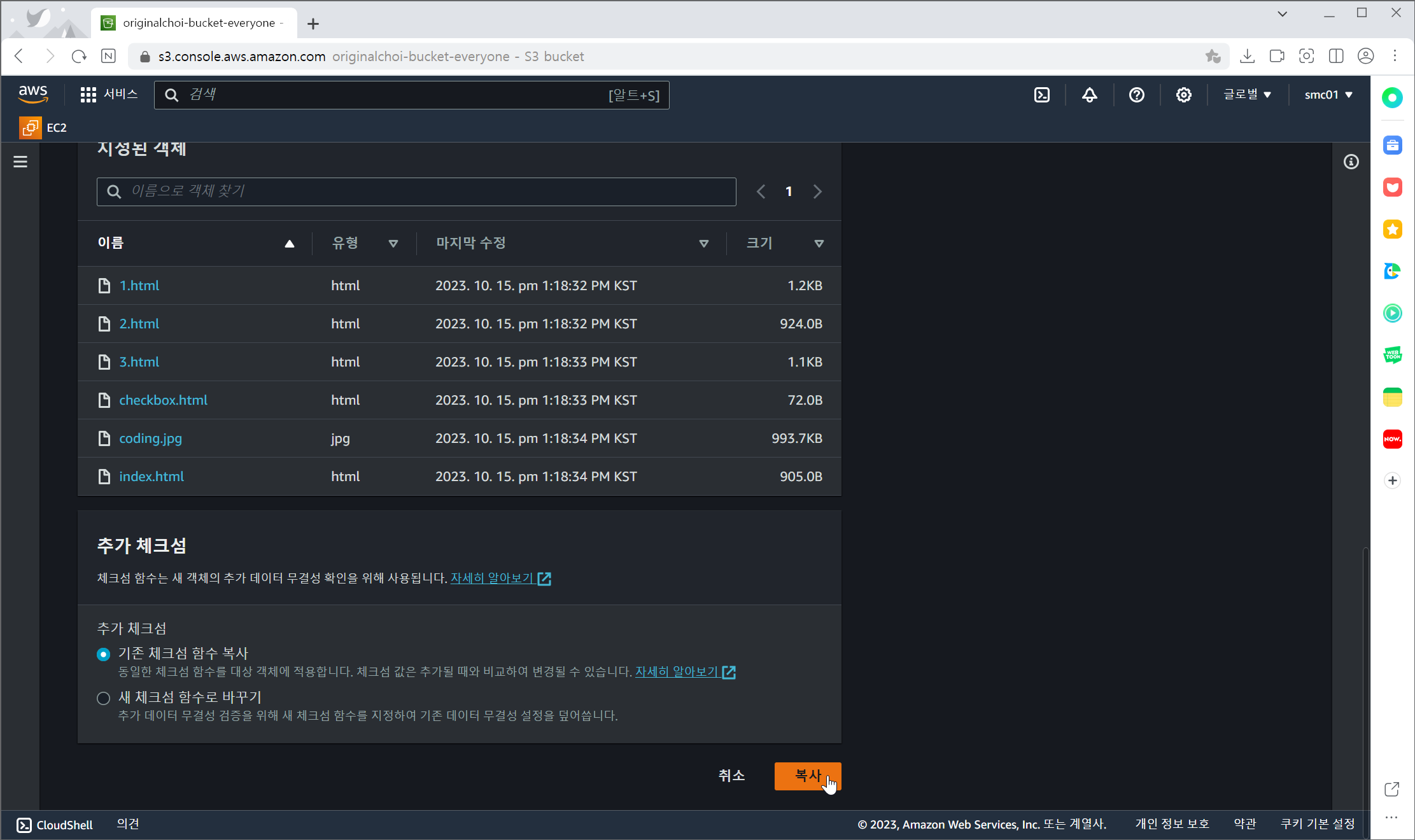Click page 1 in pagination
Viewport: 1415px width, 840px height.
point(789,192)
